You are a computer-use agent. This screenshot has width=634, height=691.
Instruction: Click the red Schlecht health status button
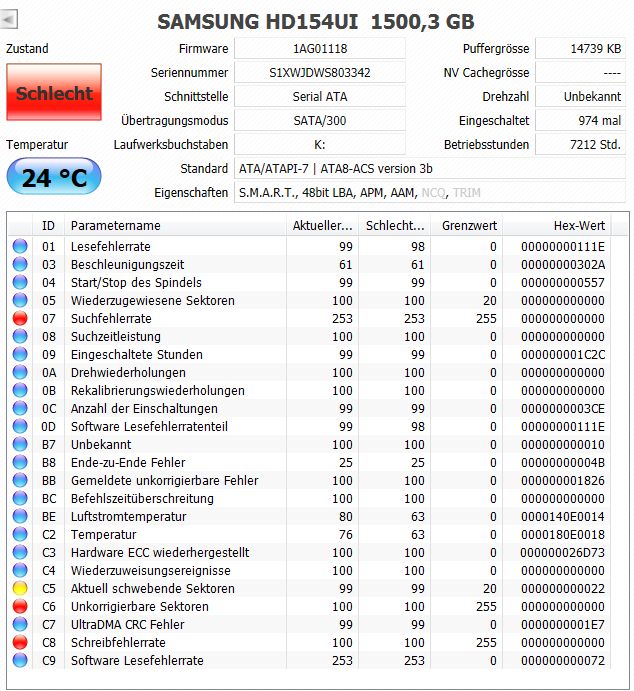54,92
